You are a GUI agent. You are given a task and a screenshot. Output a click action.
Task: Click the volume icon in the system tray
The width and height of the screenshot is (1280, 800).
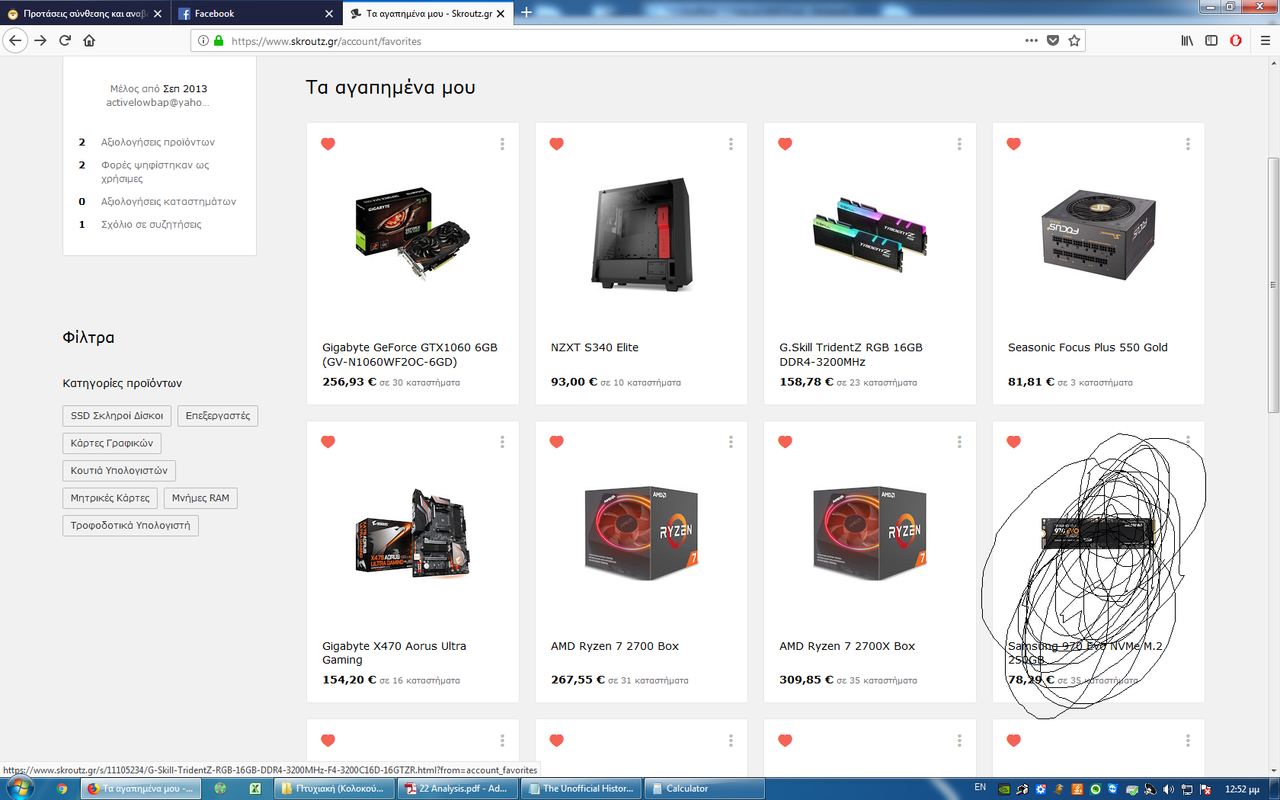click(x=1167, y=788)
